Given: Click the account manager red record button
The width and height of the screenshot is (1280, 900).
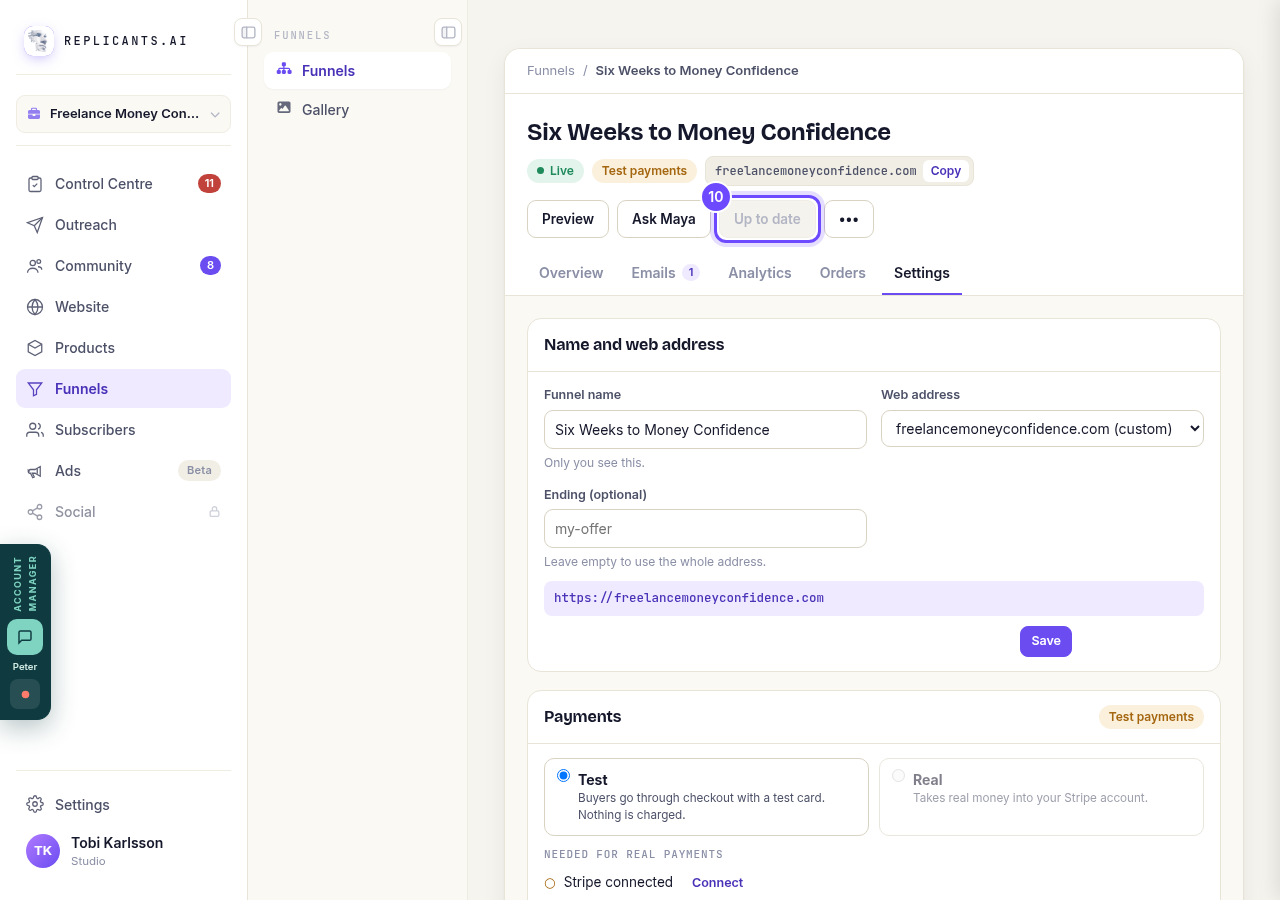Looking at the screenshot, I should (x=25, y=694).
